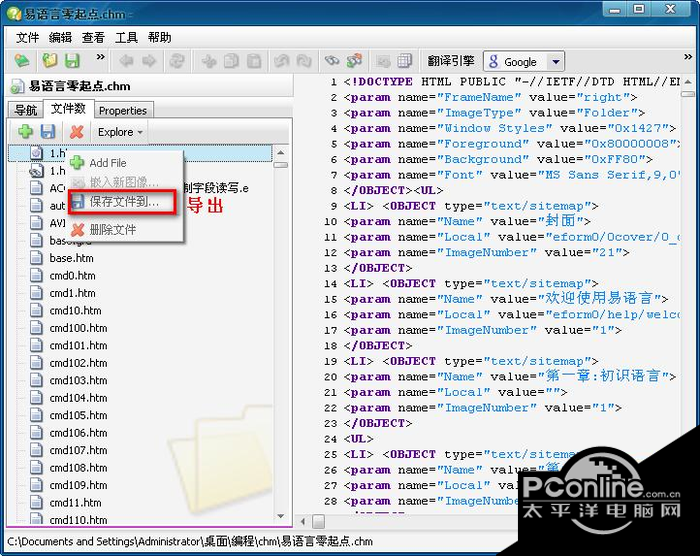The image size is (700, 556).
Task: Open the 文件 menu
Action: point(27,38)
